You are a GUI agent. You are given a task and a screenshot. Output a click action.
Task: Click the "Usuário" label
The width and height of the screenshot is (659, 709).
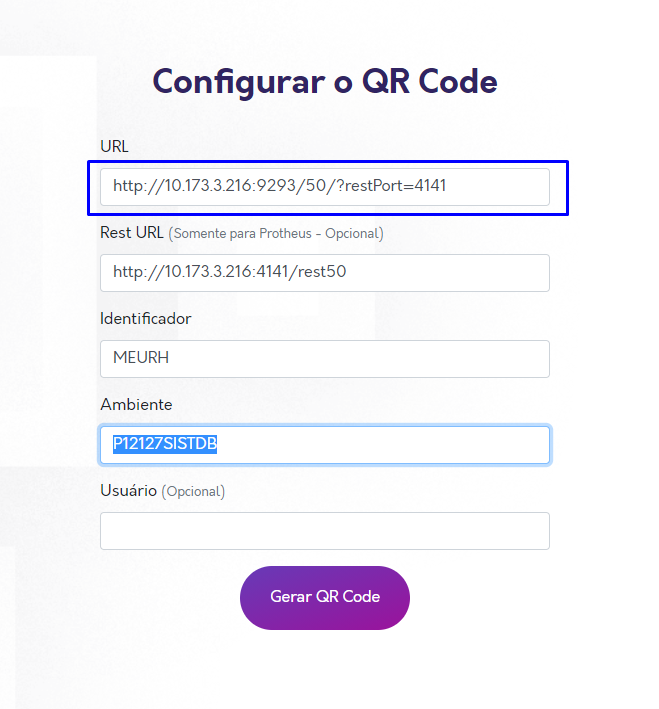(128, 491)
